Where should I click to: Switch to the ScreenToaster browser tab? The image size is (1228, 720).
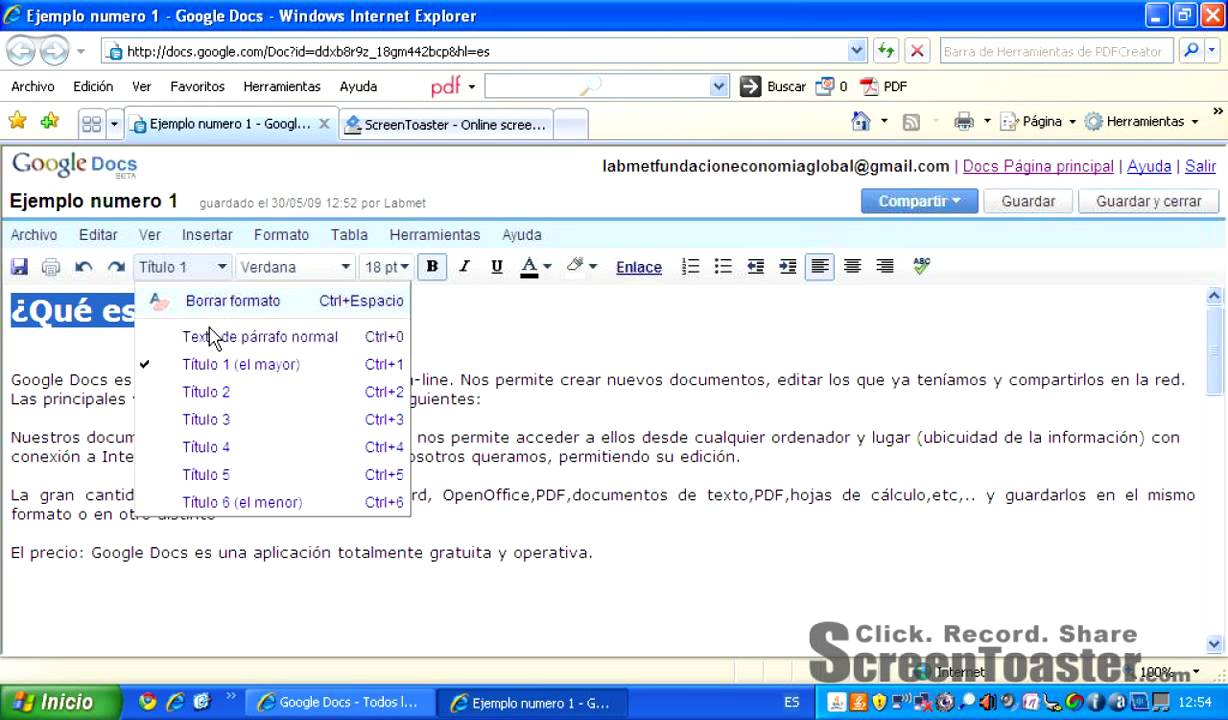click(446, 124)
